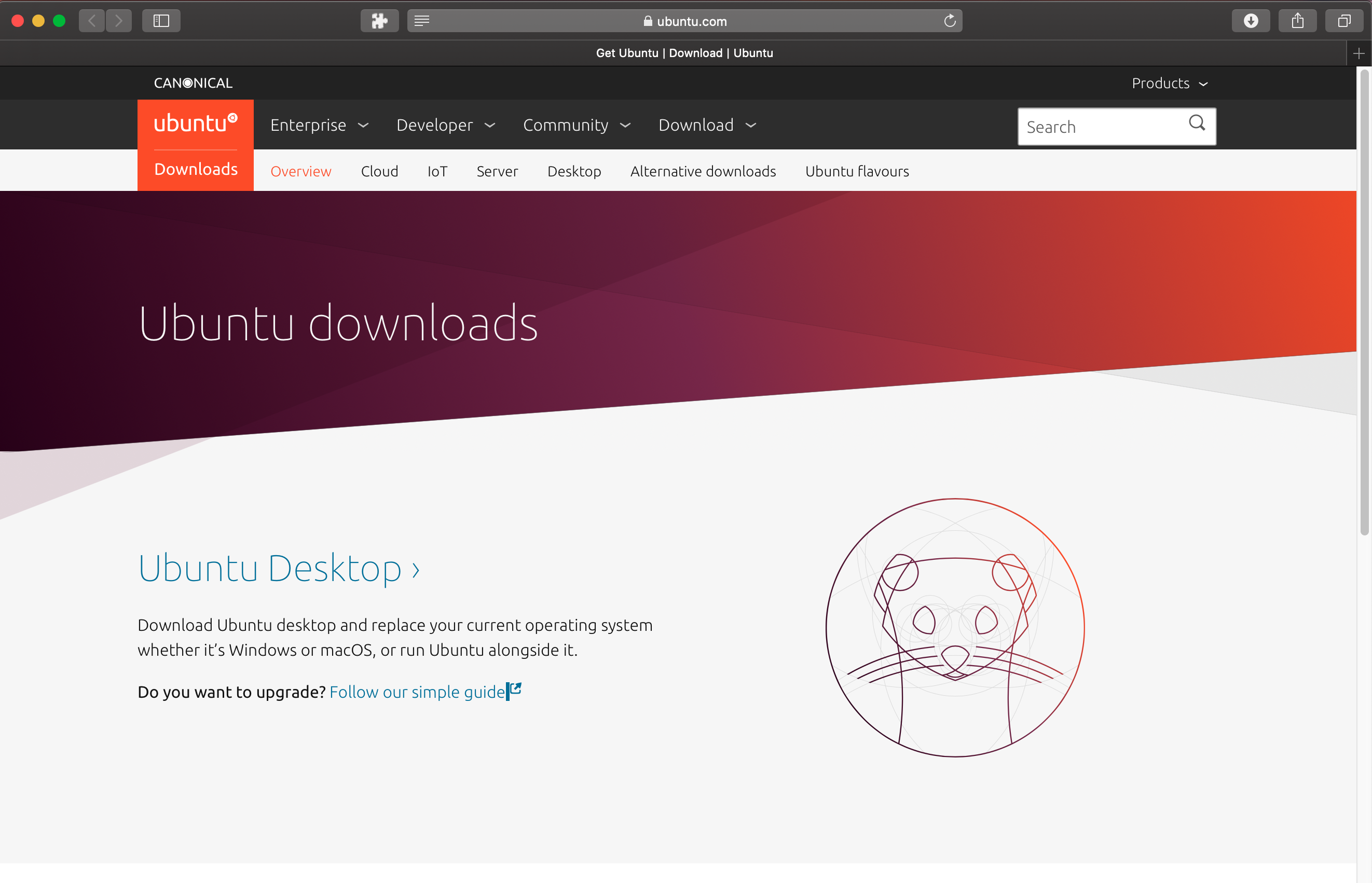Show all tabs overview
The width and height of the screenshot is (1372, 883).
pyautogui.click(x=1344, y=21)
